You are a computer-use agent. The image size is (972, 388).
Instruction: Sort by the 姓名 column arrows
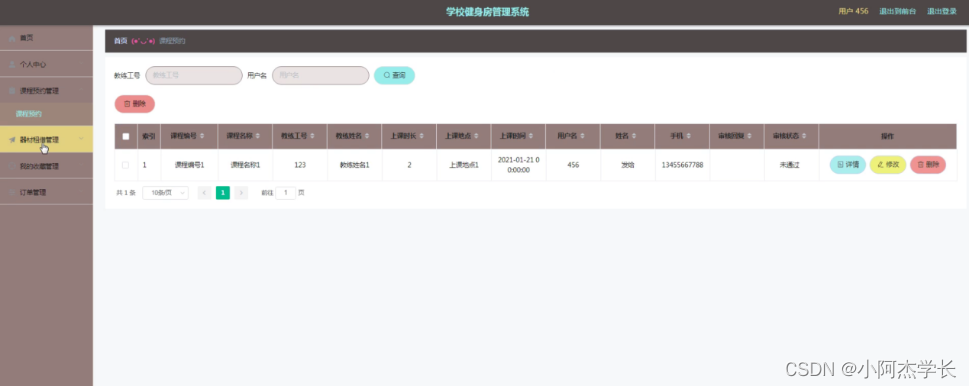[635, 136]
